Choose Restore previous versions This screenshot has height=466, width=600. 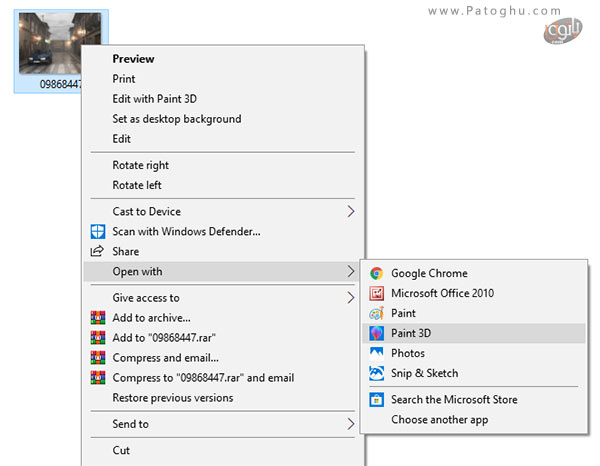[223, 398]
